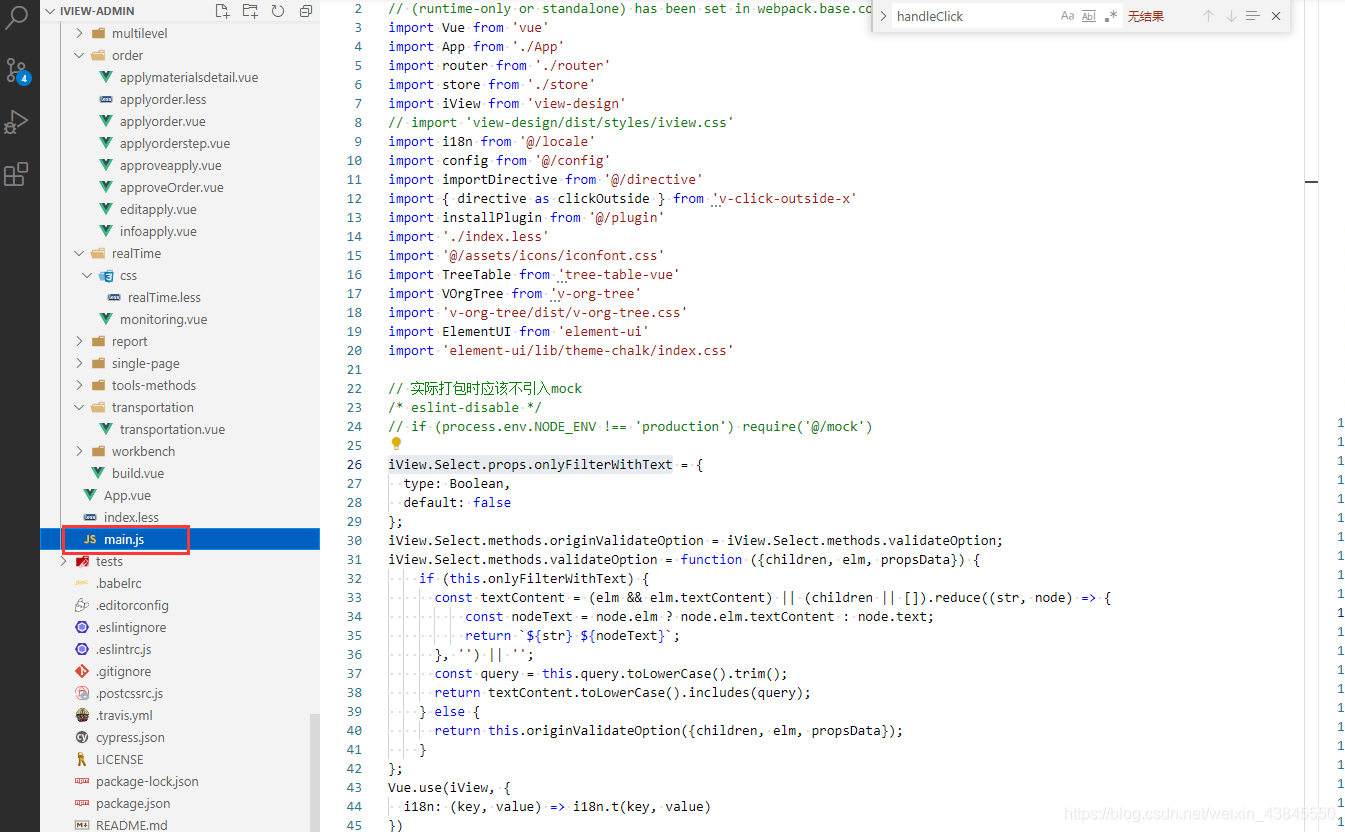The width and height of the screenshot is (1345, 832).
Task: Click line number 26 in gutter
Action: click(x=354, y=464)
